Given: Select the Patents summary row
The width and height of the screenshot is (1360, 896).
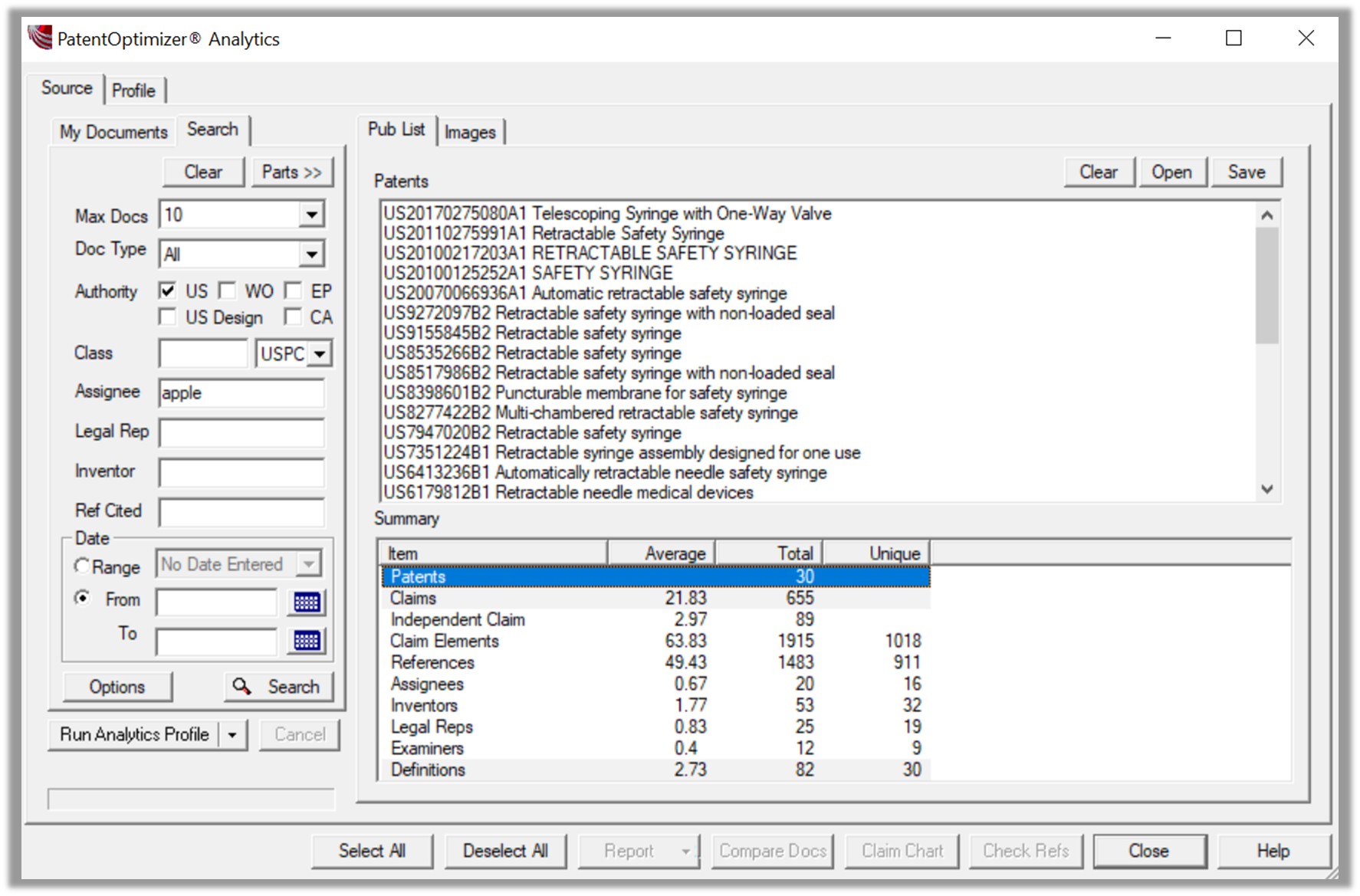Looking at the screenshot, I should [x=655, y=576].
